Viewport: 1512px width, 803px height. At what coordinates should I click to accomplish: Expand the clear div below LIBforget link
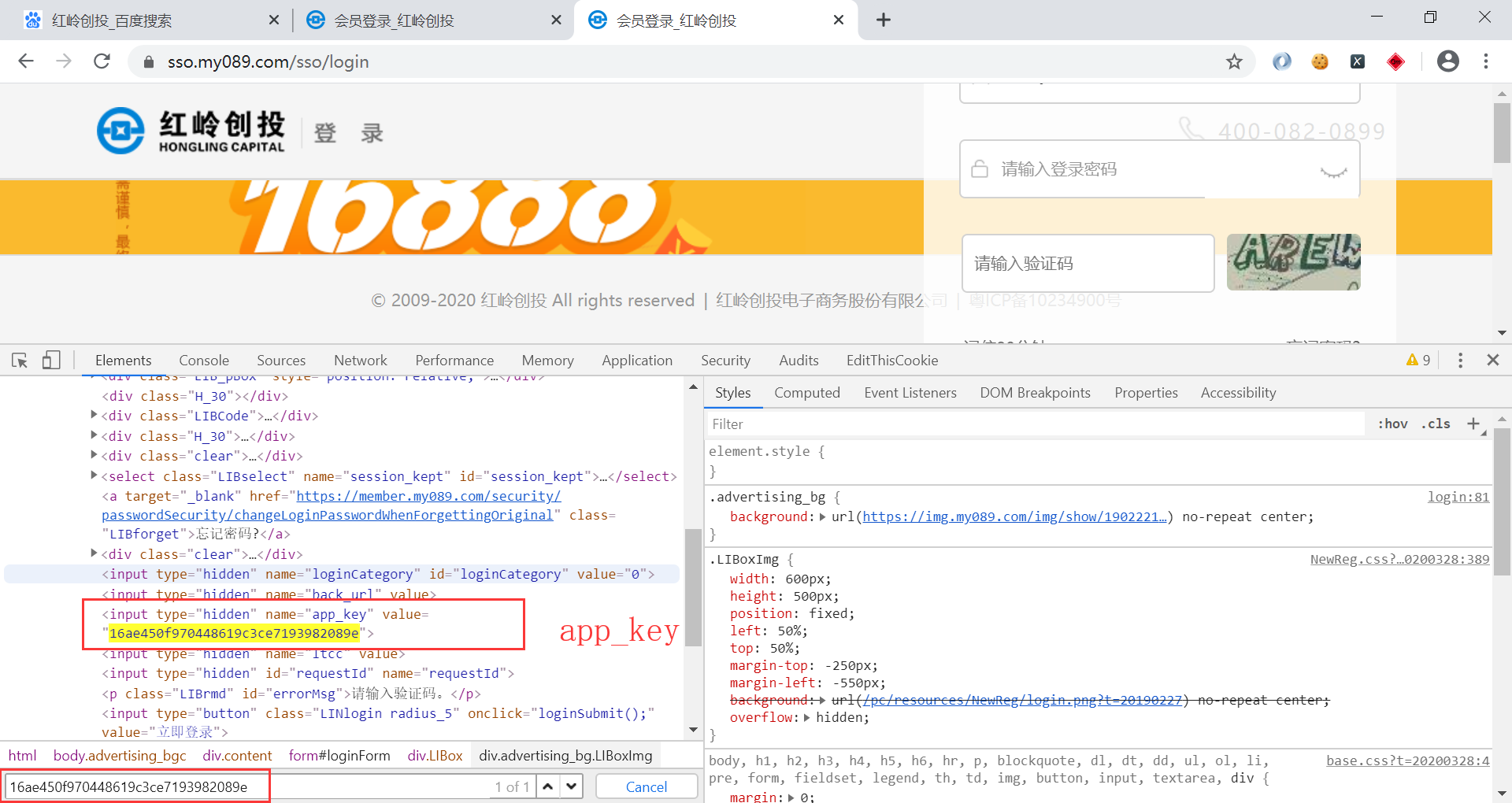94,553
